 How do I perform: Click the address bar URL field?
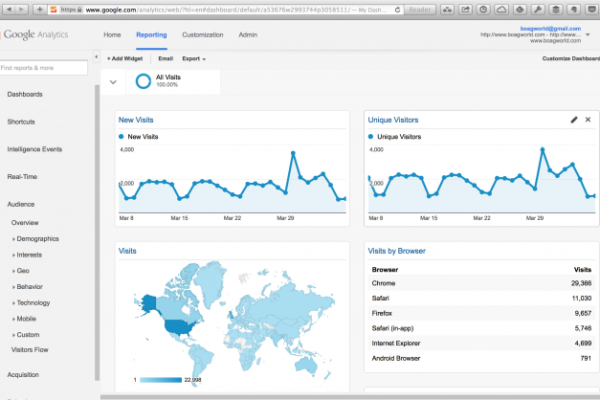click(x=226, y=10)
